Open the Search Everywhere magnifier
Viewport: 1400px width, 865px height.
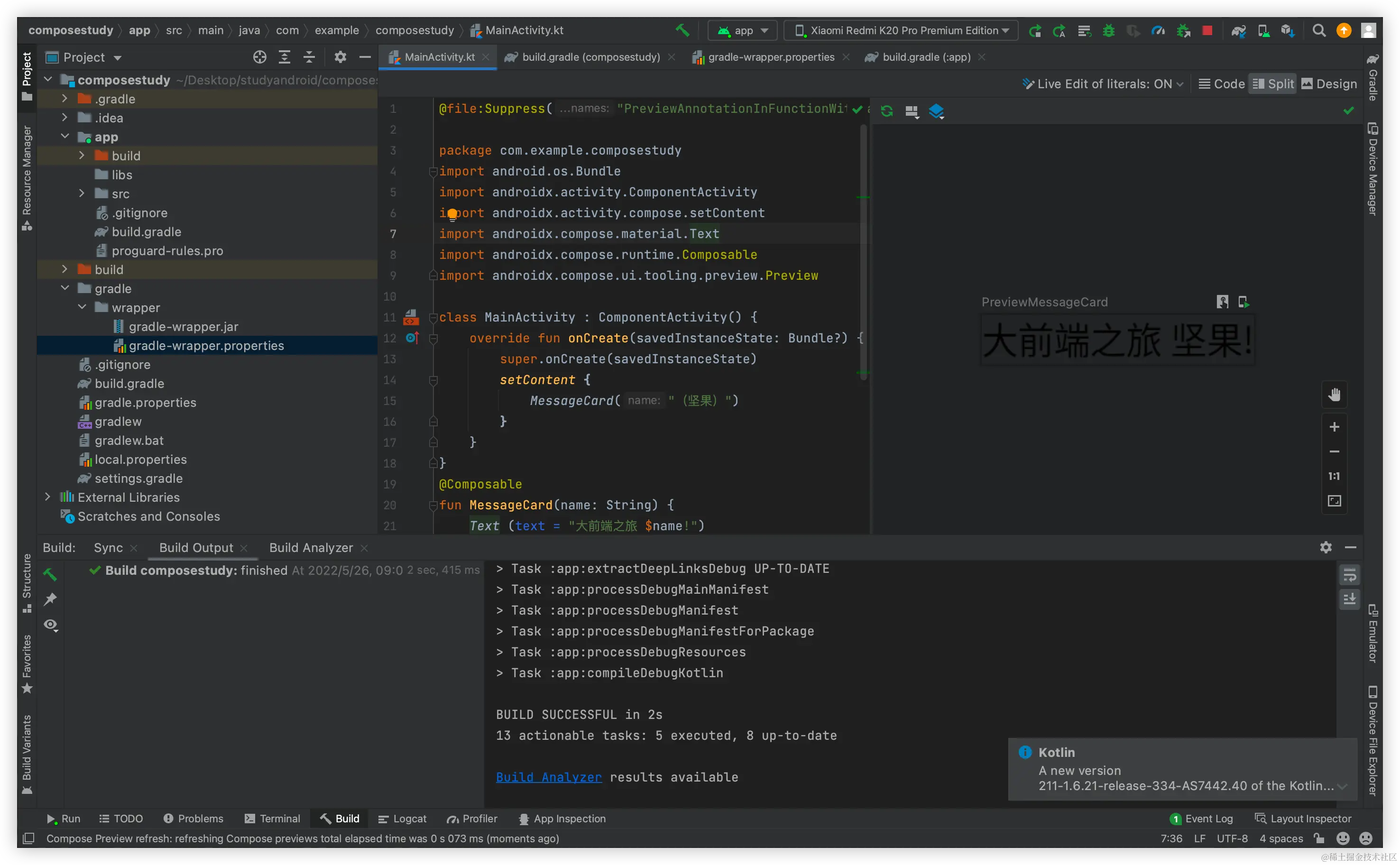tap(1319, 30)
